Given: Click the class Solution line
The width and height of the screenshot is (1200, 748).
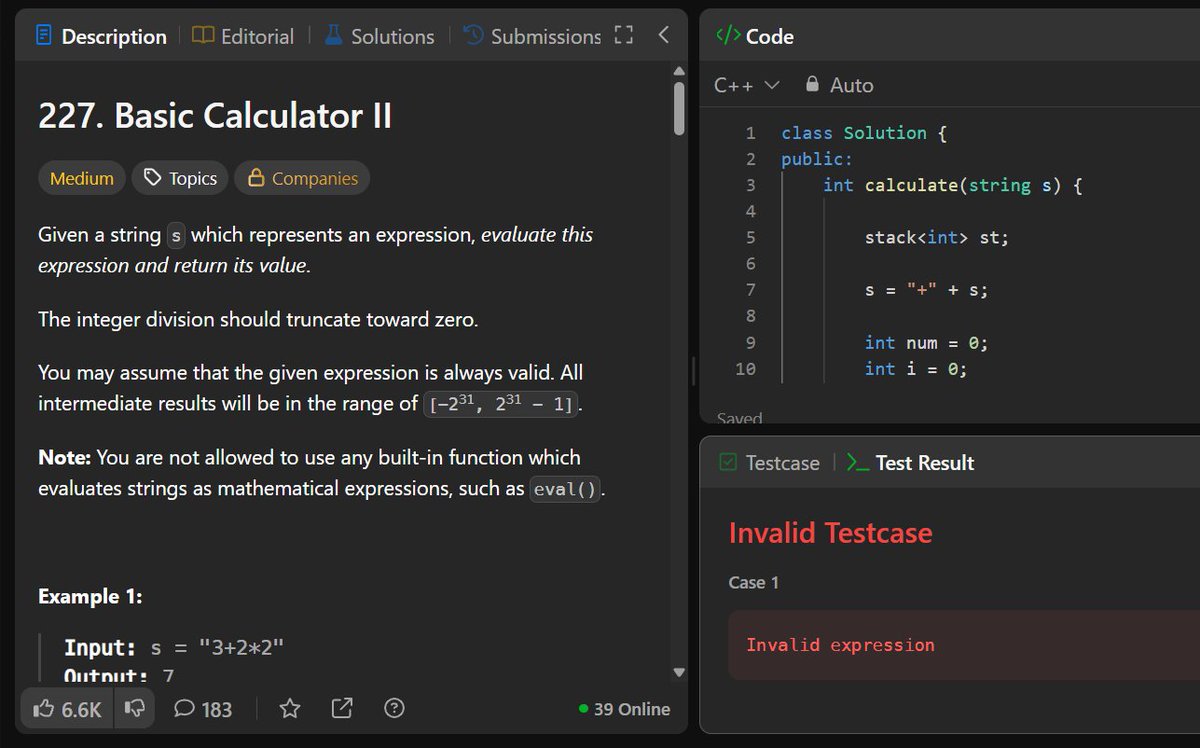Looking at the screenshot, I should pyautogui.click(x=865, y=133).
